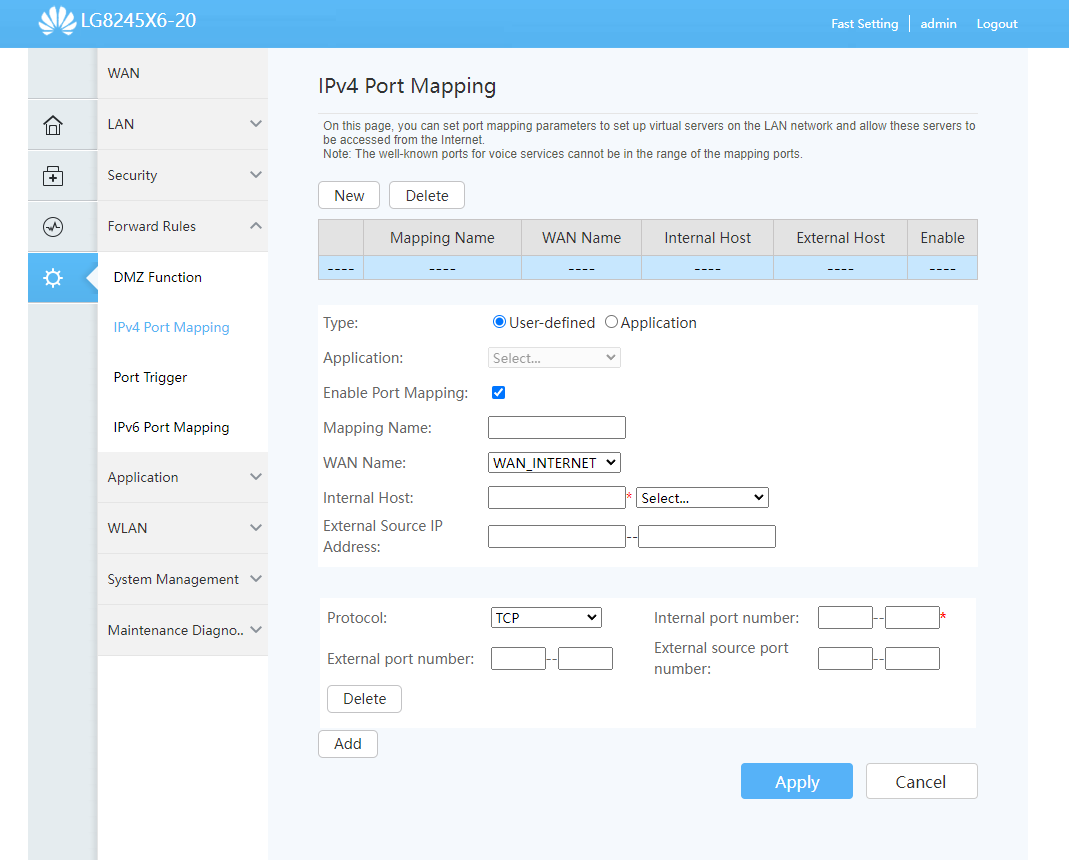Select the gear settings sidebar icon

pos(53,278)
